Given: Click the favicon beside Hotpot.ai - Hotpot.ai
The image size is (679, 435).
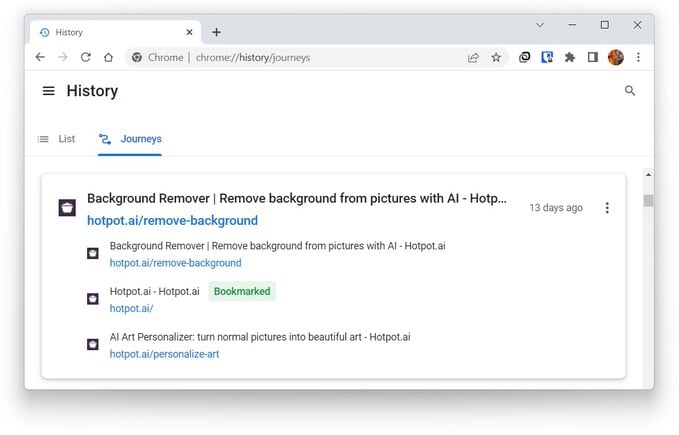Looking at the screenshot, I should [93, 299].
